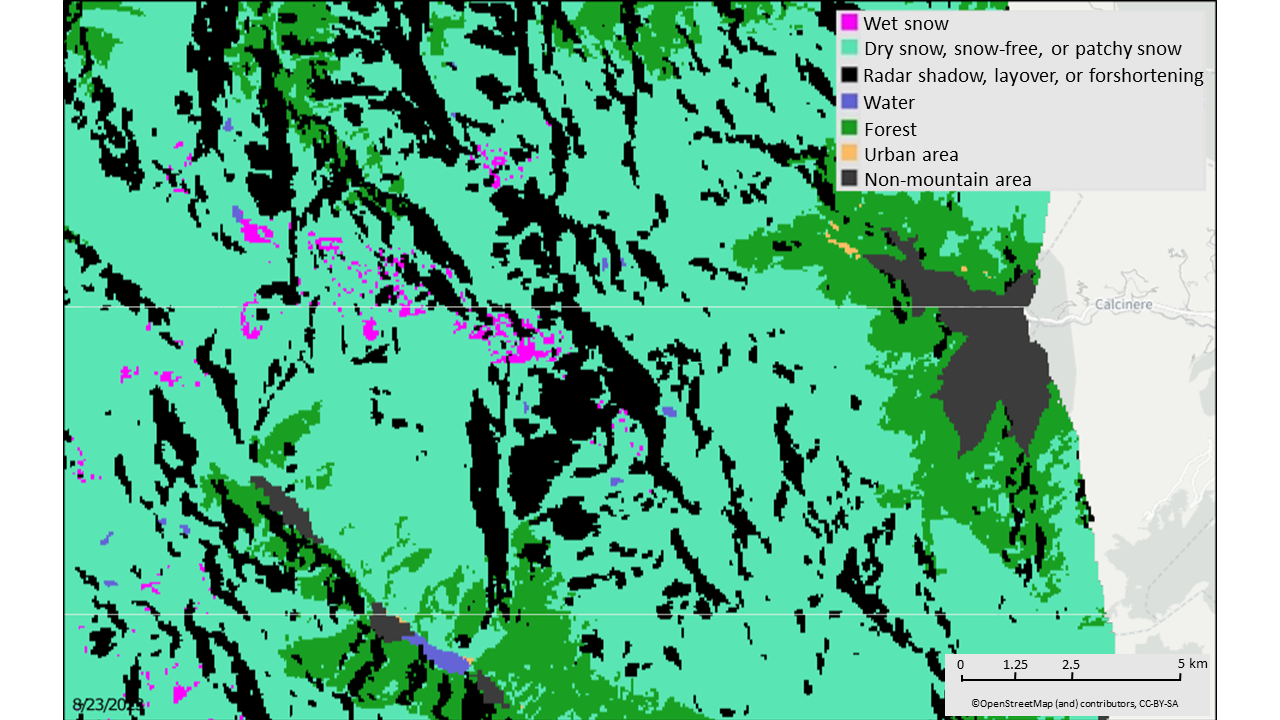Click the magenta Wet snow legend square
This screenshot has height=720, width=1280.
tap(848, 22)
